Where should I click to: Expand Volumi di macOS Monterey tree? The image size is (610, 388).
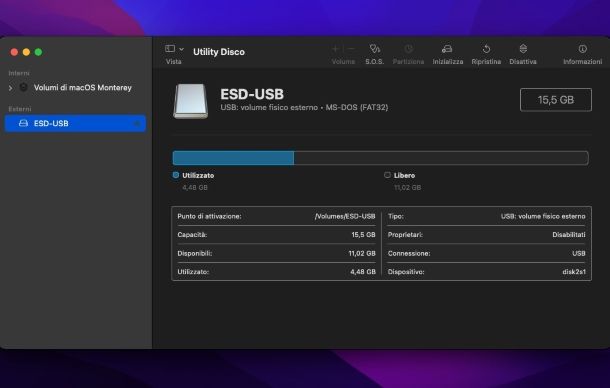click(x=11, y=88)
